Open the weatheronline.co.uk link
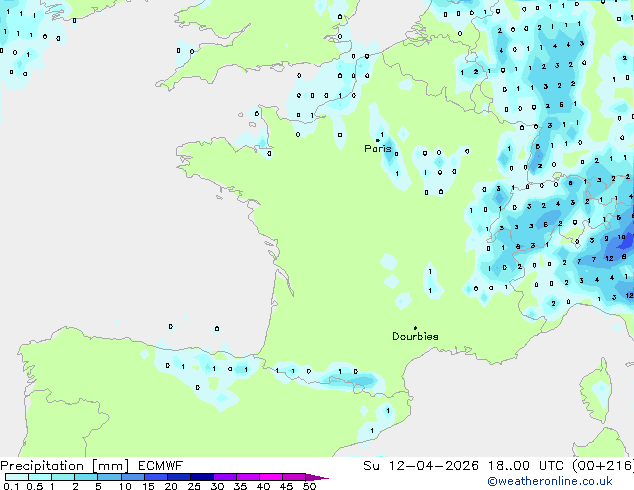 pyautogui.click(x=550, y=481)
